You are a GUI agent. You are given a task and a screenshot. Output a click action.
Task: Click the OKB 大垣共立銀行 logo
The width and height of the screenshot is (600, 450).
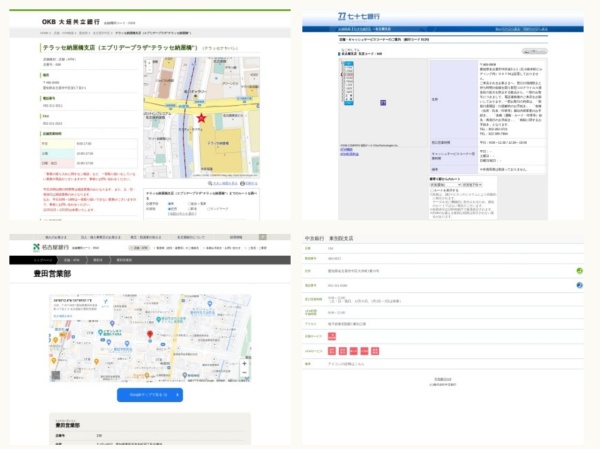click(x=71, y=22)
